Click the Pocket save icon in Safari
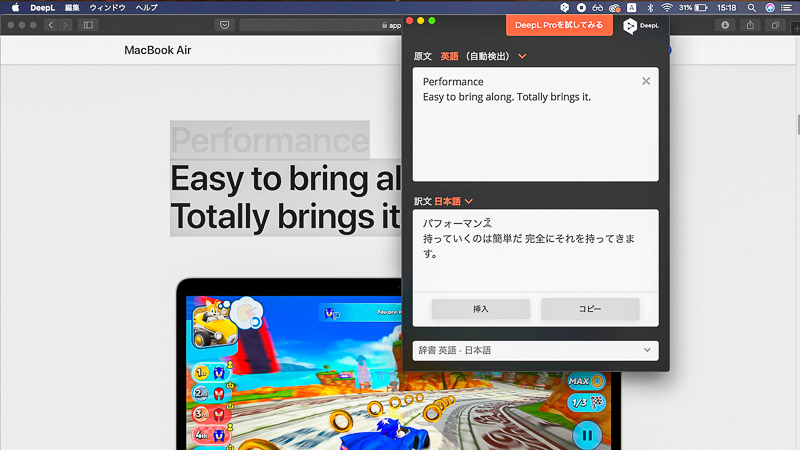The width and height of the screenshot is (800, 450). pyautogui.click(x=224, y=25)
